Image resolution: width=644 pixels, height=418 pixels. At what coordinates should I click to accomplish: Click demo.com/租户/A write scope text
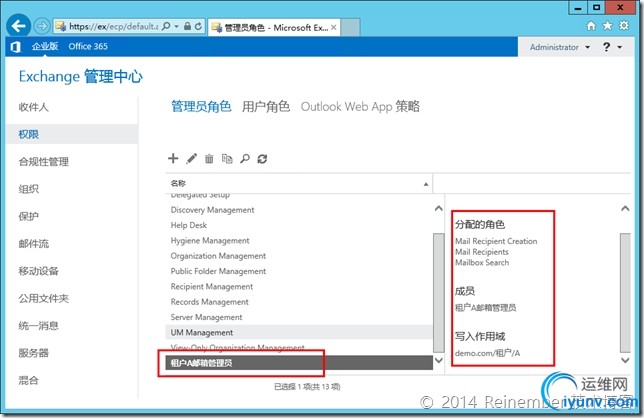(487, 353)
